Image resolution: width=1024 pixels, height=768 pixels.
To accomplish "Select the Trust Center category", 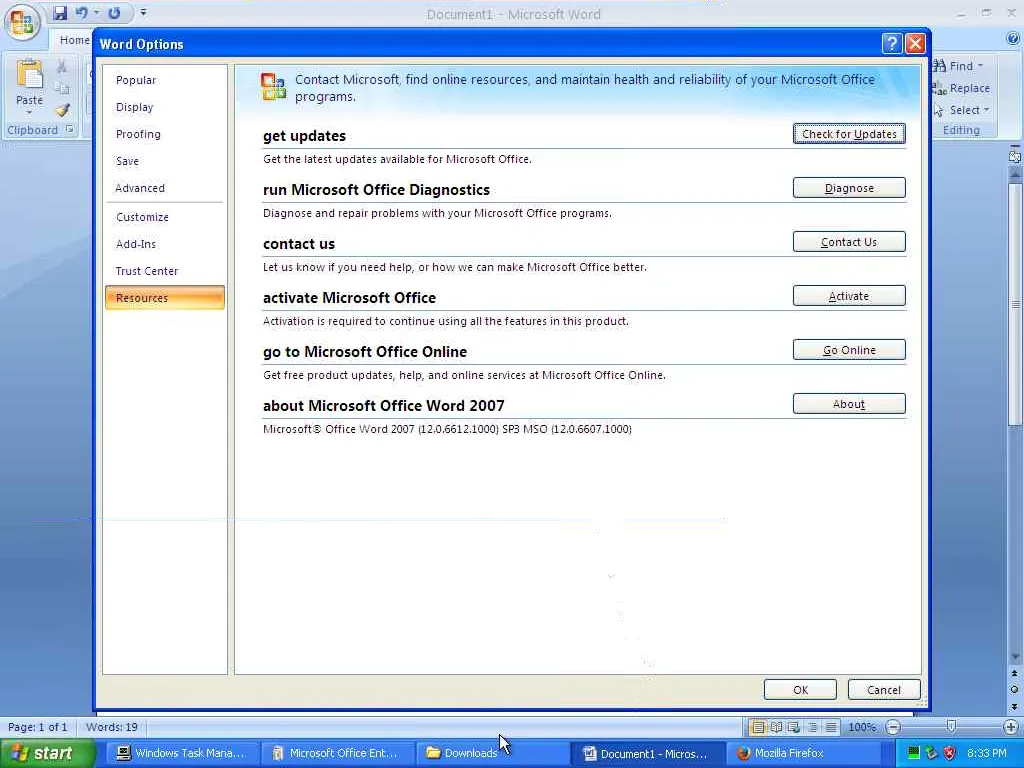I will point(165,271).
